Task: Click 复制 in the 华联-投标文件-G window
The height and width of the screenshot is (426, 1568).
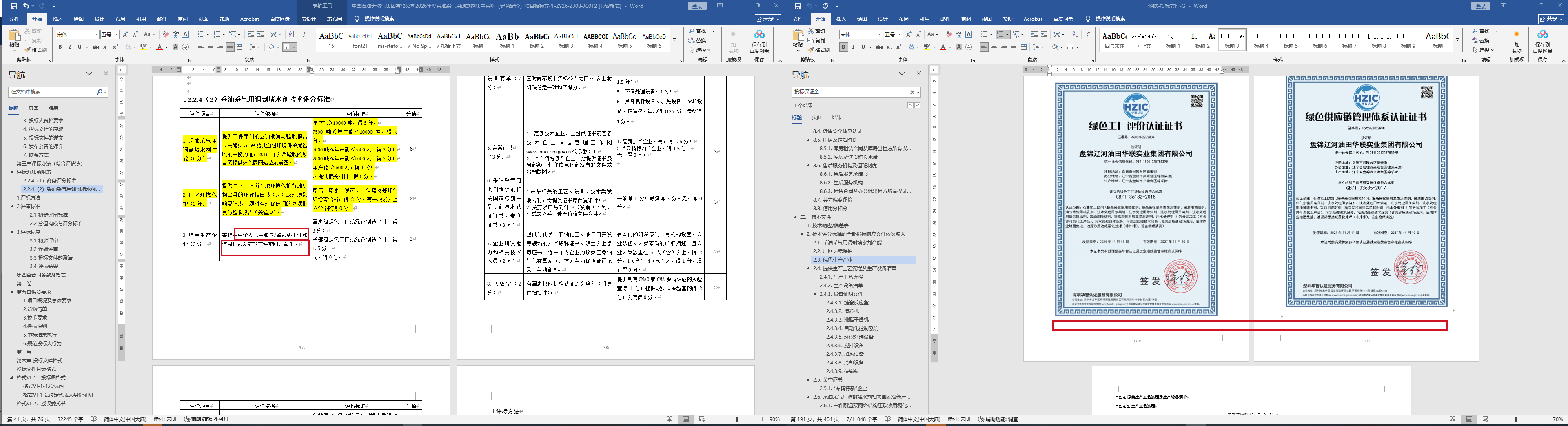Action: tap(816, 41)
